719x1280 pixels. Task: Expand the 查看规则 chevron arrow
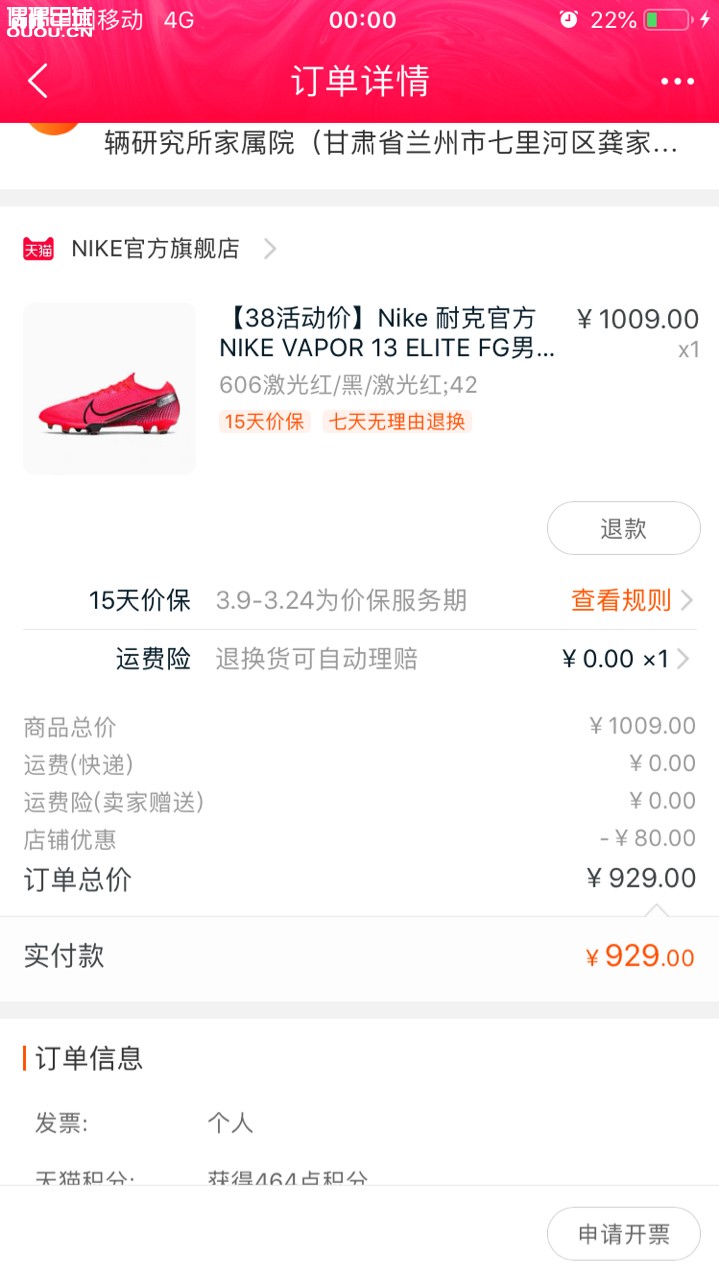click(x=687, y=600)
